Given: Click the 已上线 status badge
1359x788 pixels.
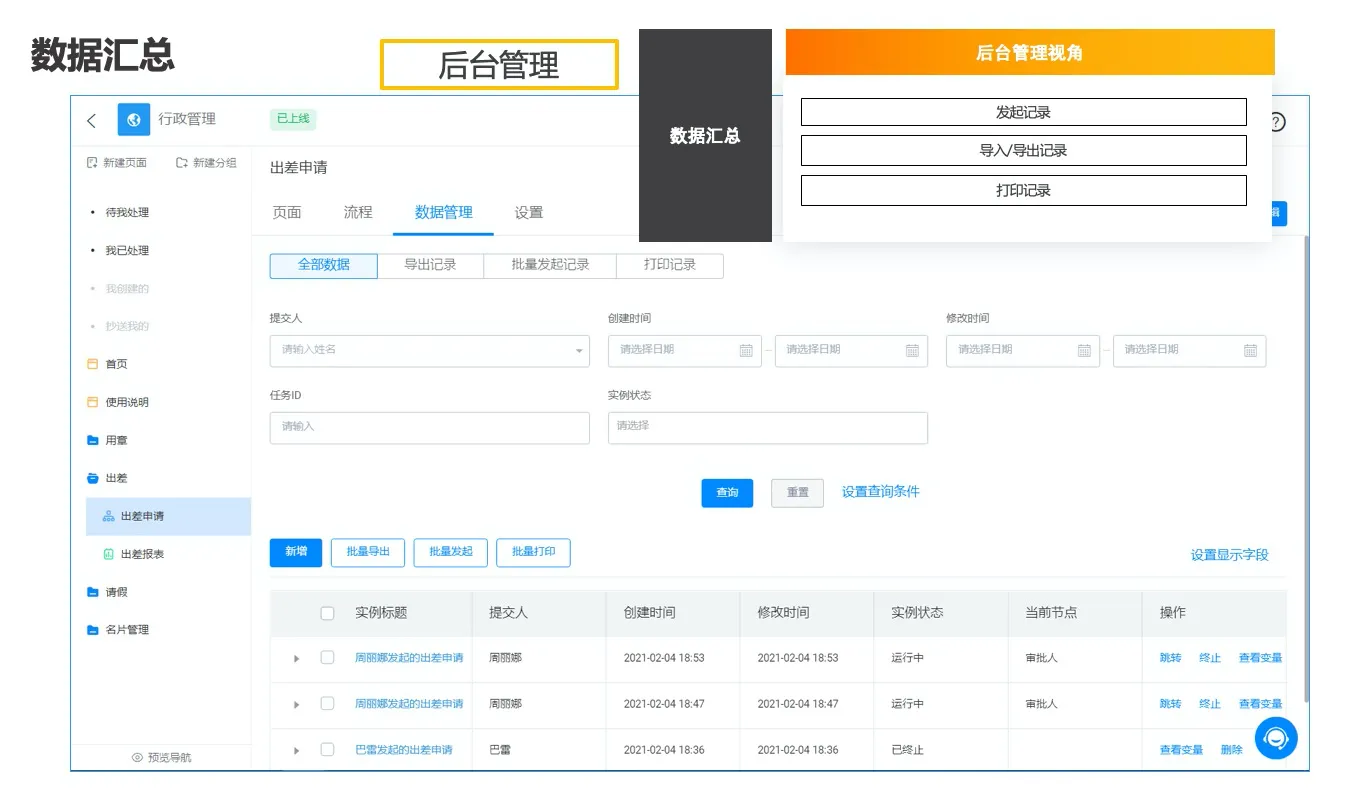Looking at the screenshot, I should (x=293, y=119).
